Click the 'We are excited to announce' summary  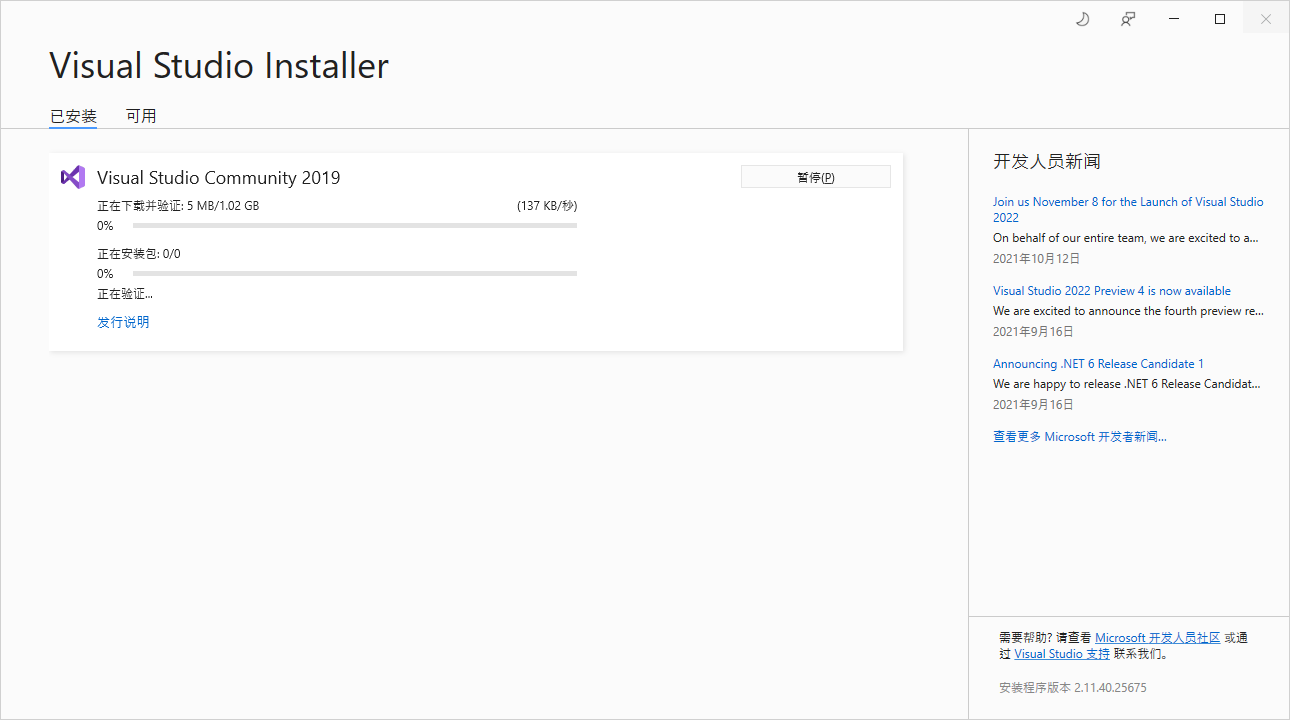(1128, 311)
